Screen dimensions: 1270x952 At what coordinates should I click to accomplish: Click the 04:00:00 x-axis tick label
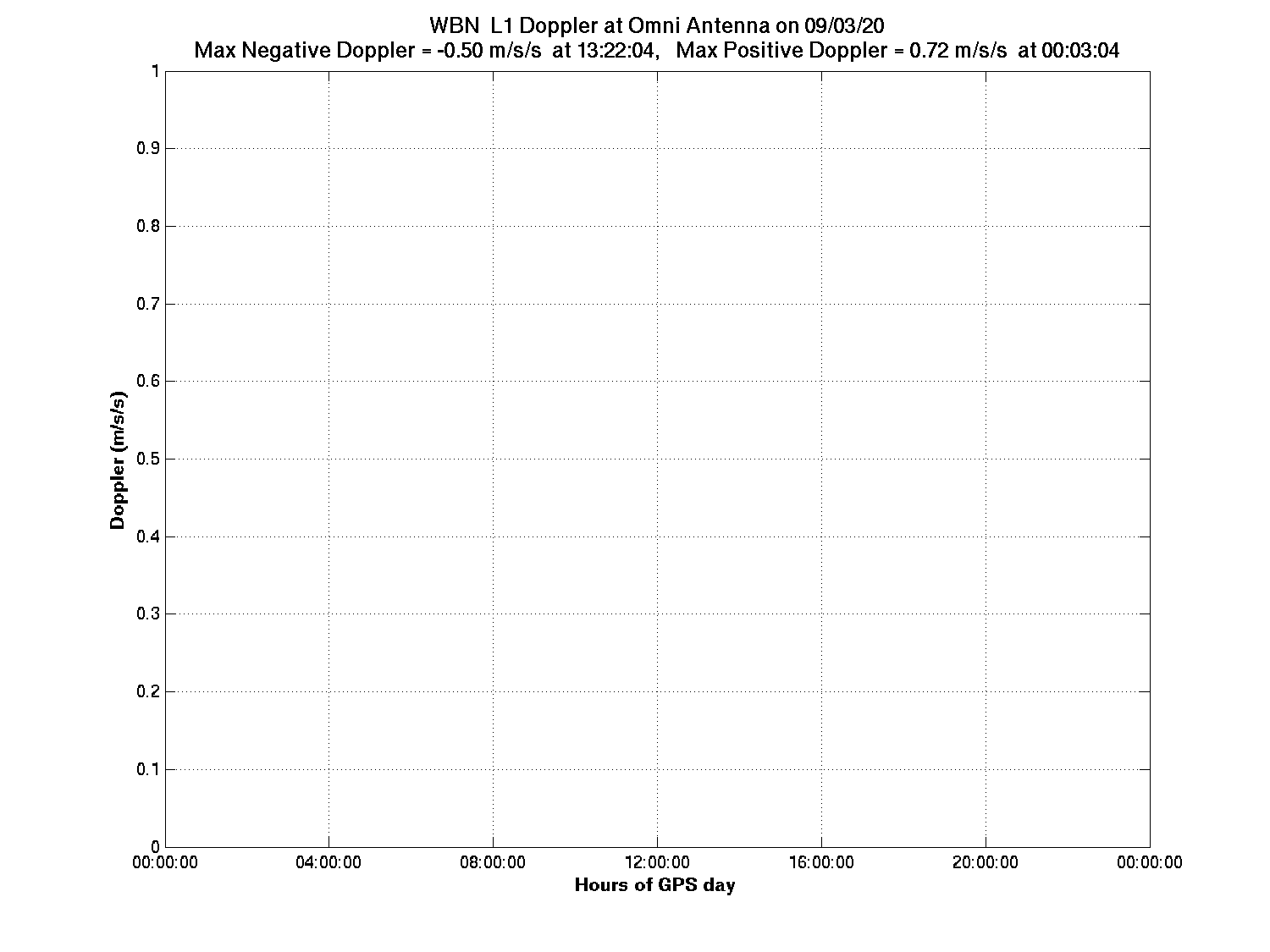point(329,862)
